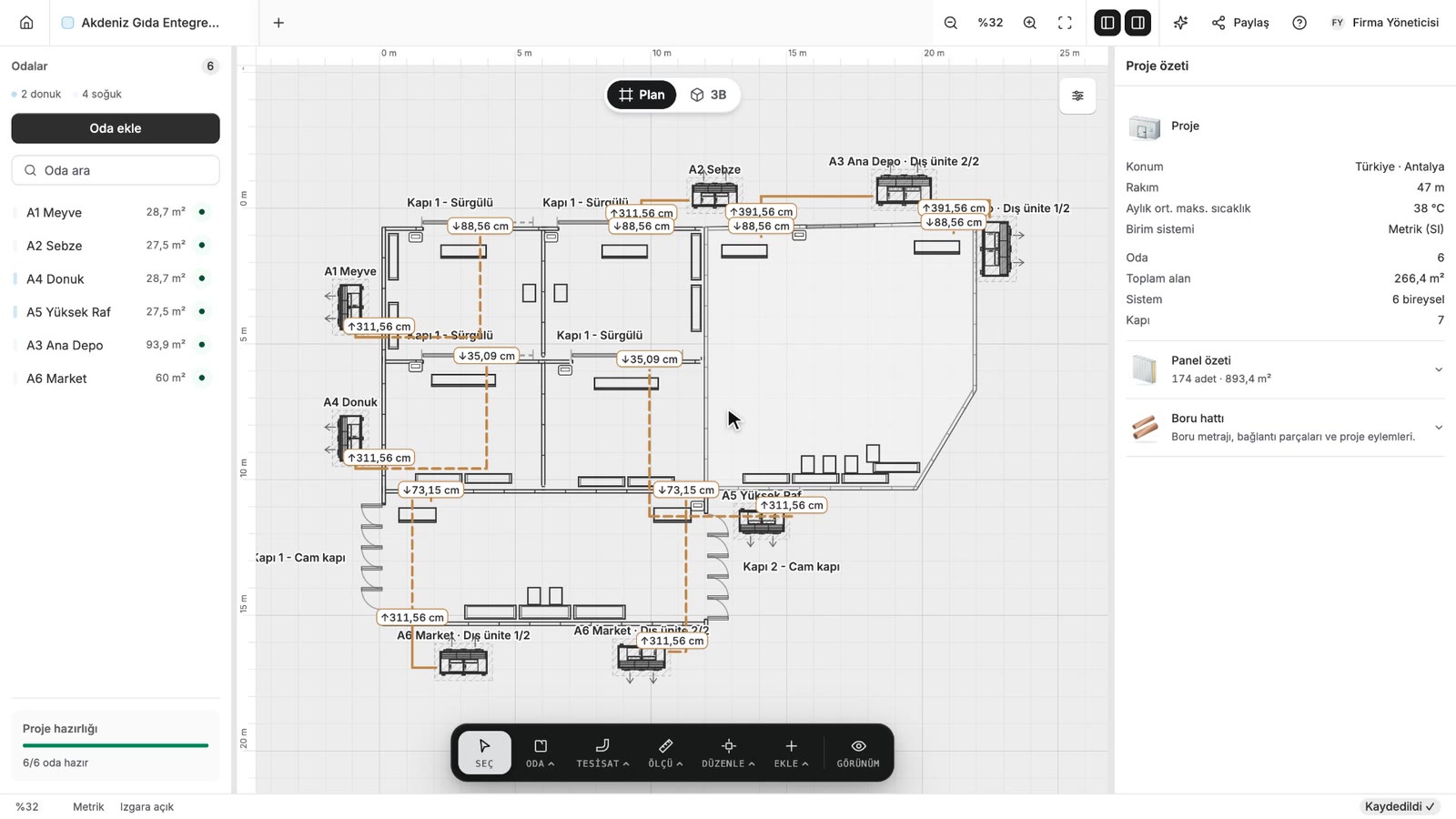Image resolution: width=1456 pixels, height=819 pixels.
Task: Click the 4 soğuk filter label
Action: (101, 94)
